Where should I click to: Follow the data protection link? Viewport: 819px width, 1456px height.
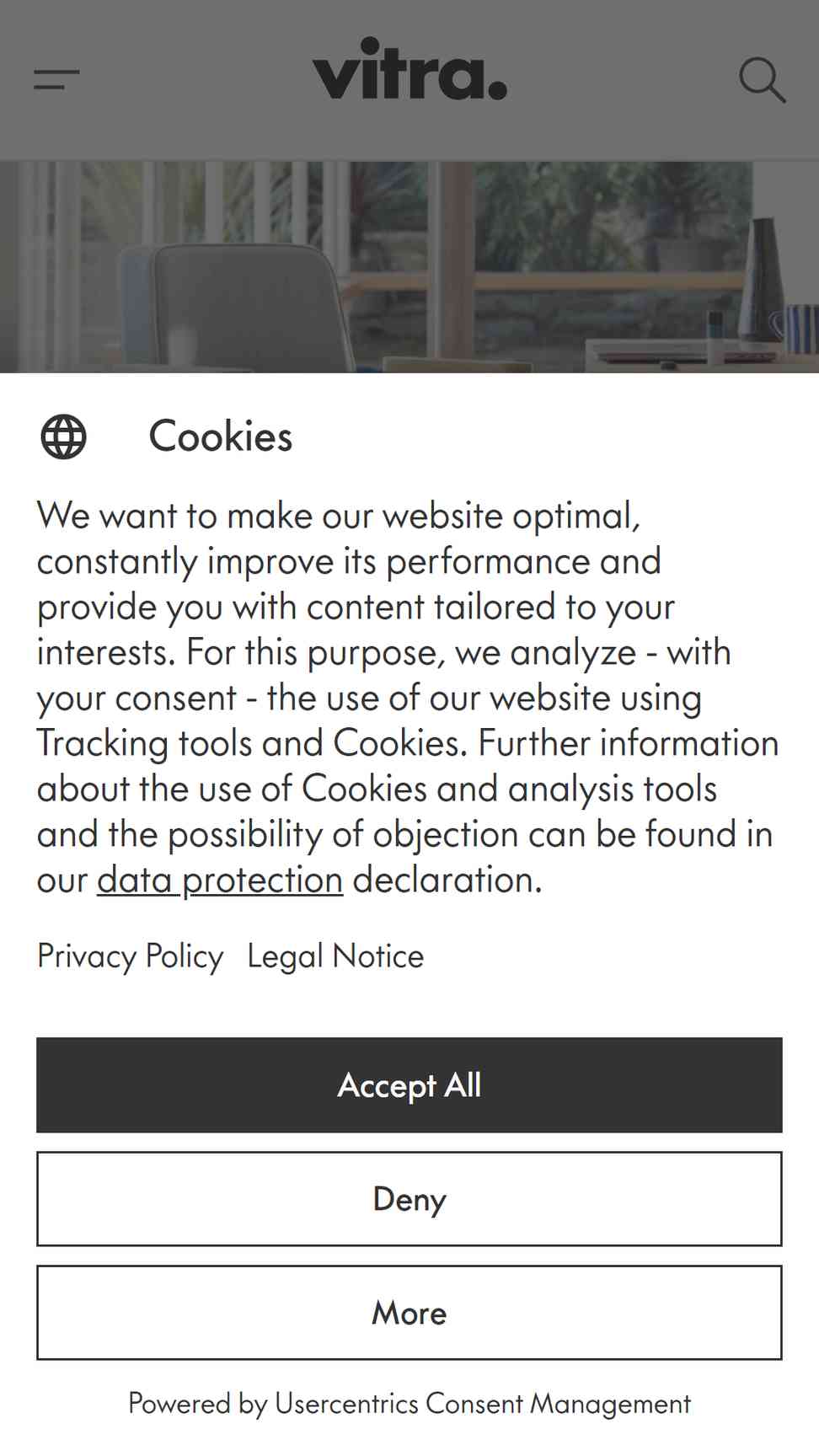220,881
